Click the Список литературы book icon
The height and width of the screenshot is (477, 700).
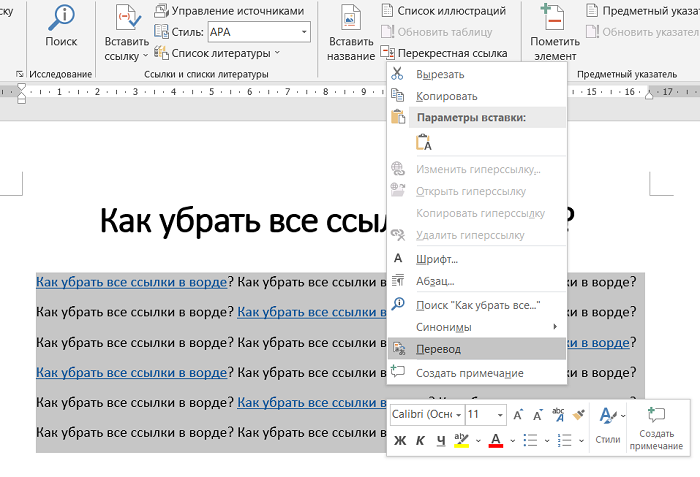(161, 52)
